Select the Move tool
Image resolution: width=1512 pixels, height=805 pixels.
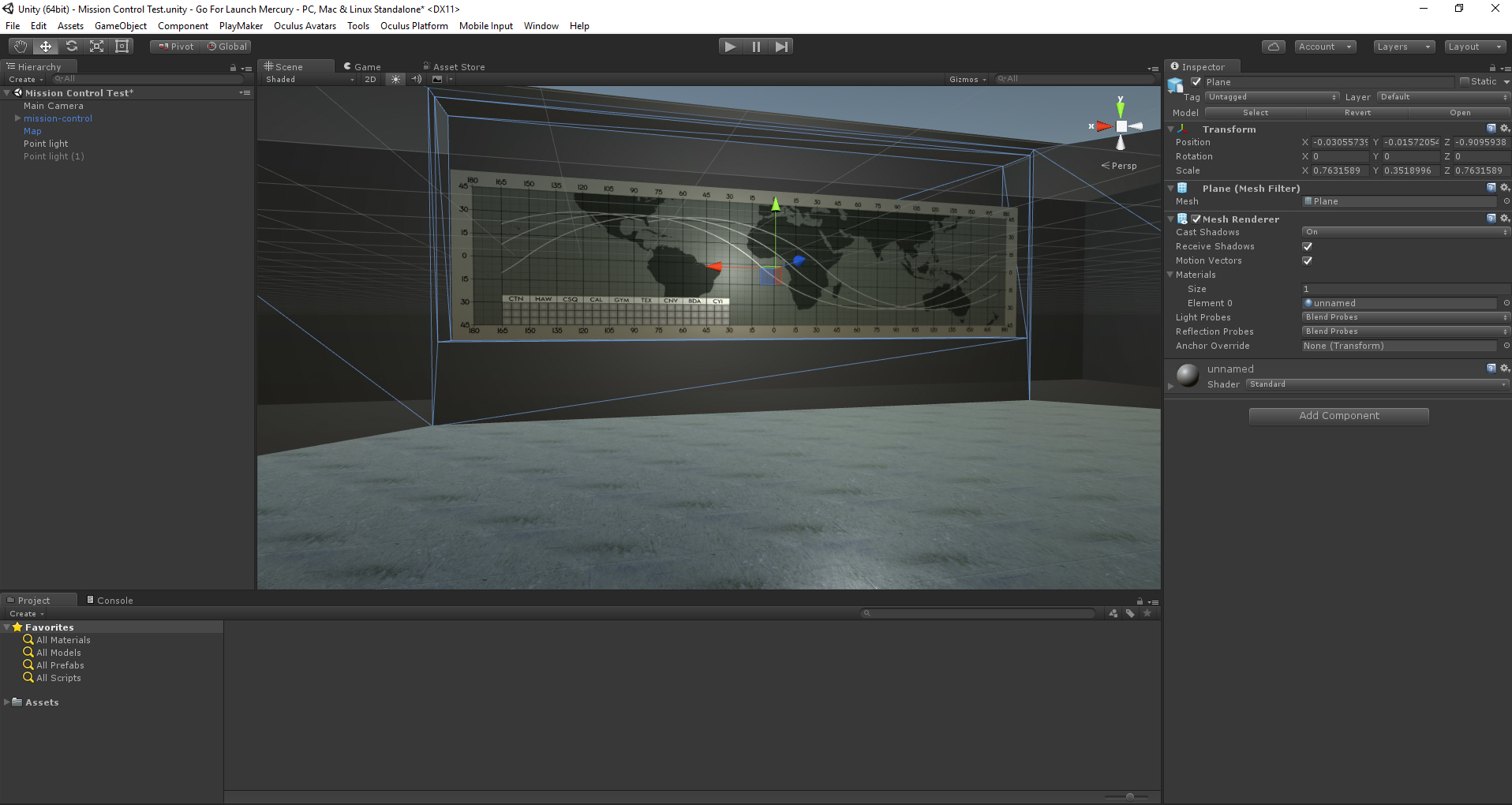pos(46,47)
